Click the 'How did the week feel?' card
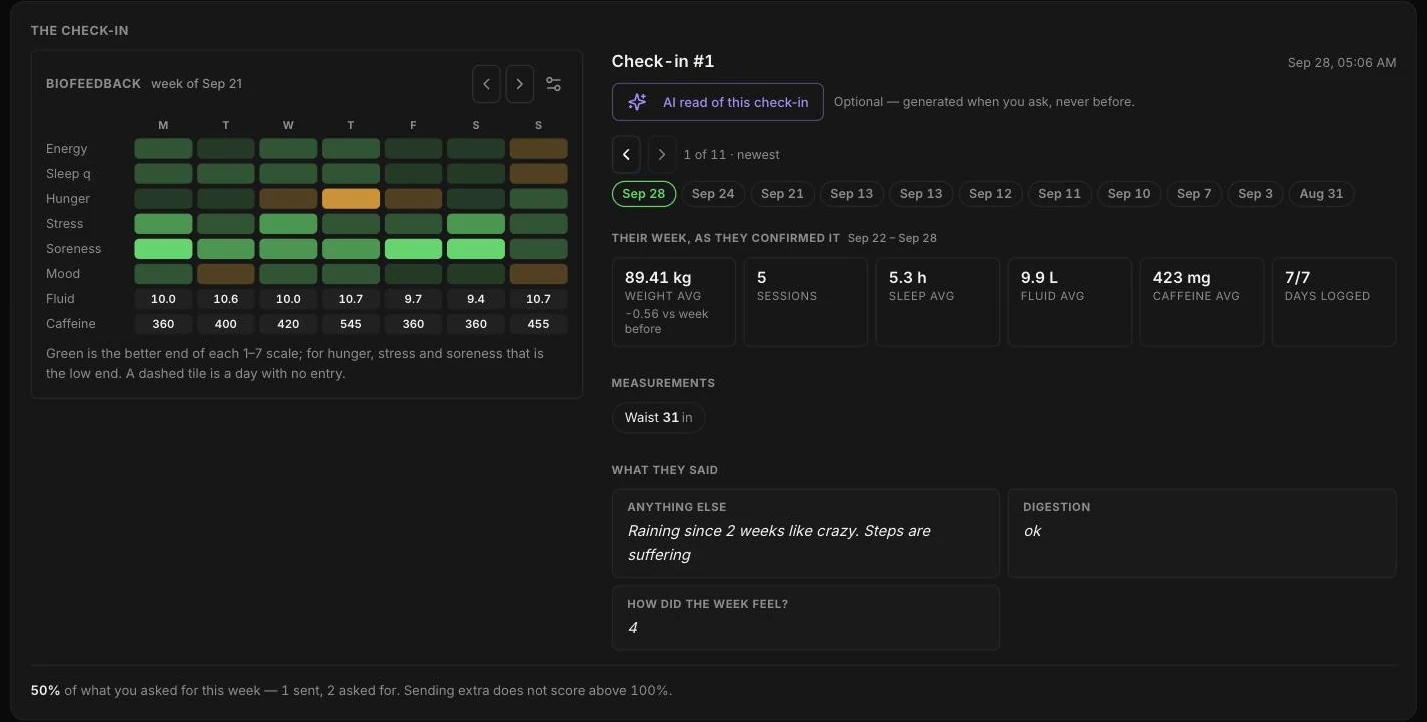 pos(806,618)
